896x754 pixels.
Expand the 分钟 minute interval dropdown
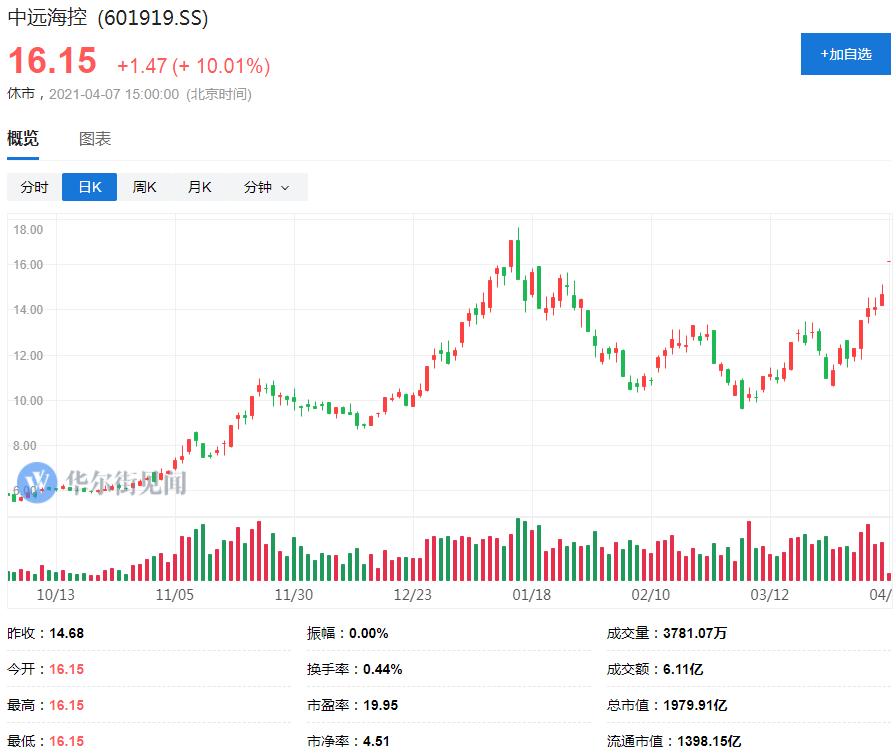pos(267,187)
